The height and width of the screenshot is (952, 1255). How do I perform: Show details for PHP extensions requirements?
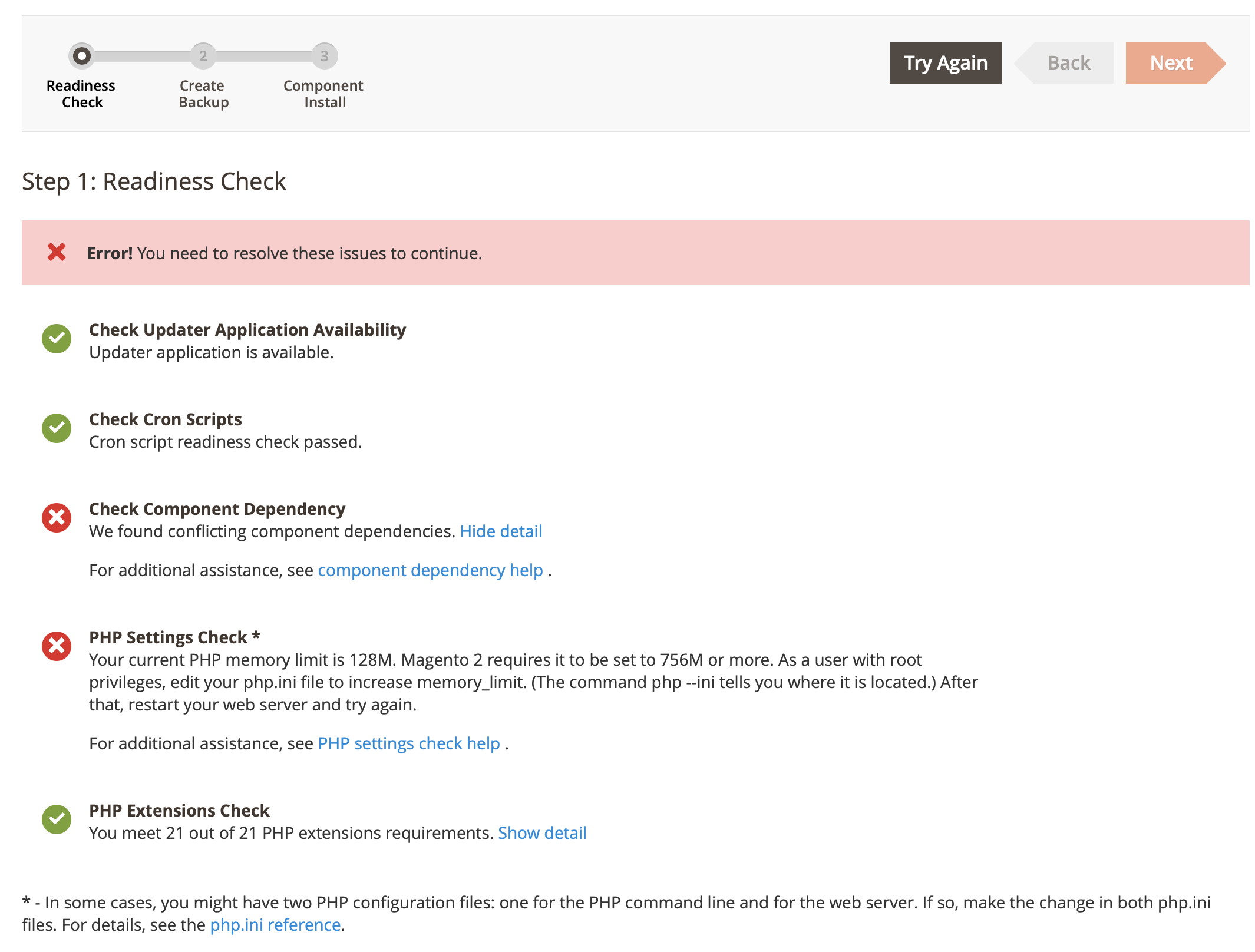tap(542, 832)
